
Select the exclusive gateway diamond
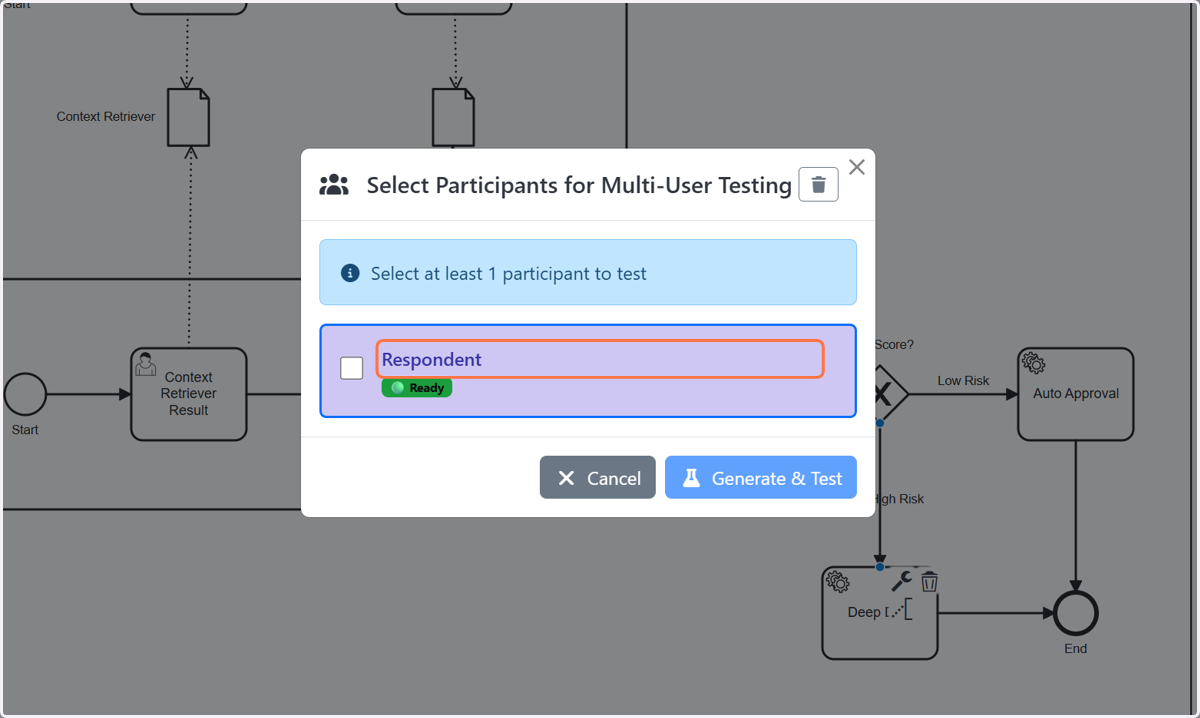(x=885, y=394)
